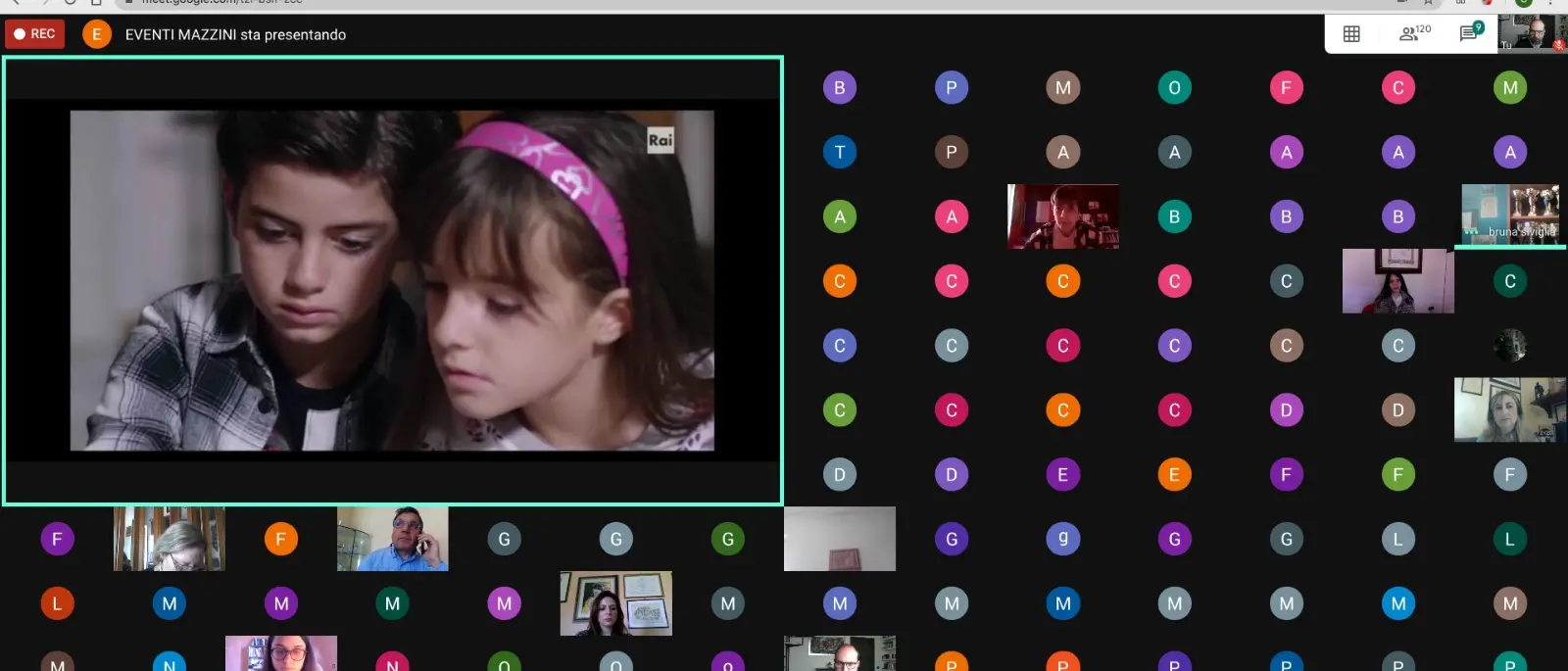Viewport: 1568px width, 671px height.
Task: Click the blue T participant avatar
Action: (840, 152)
